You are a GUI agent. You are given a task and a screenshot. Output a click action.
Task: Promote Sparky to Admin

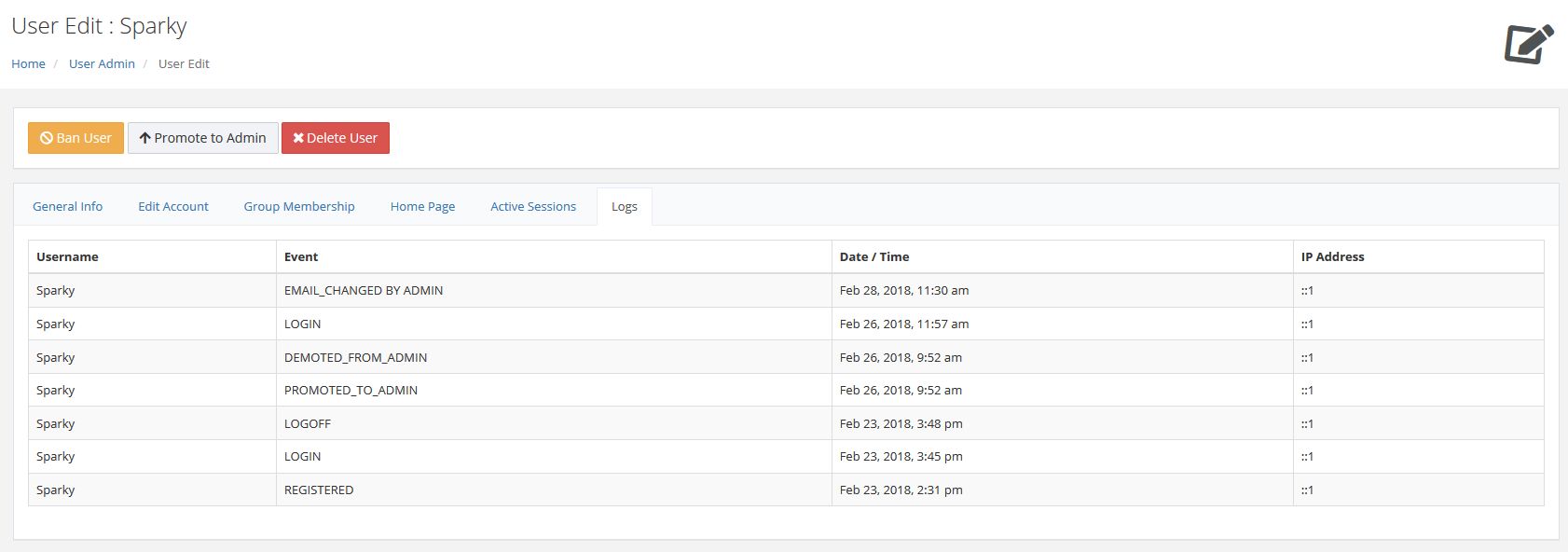coord(203,138)
